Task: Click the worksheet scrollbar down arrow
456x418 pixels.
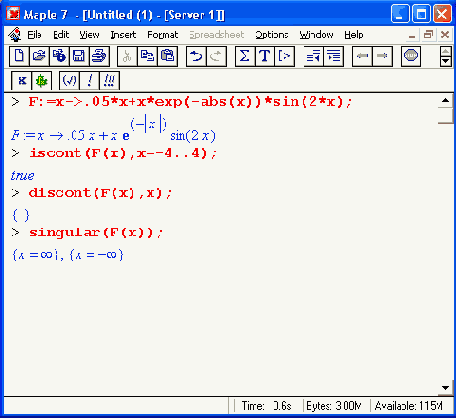Action: (445, 388)
